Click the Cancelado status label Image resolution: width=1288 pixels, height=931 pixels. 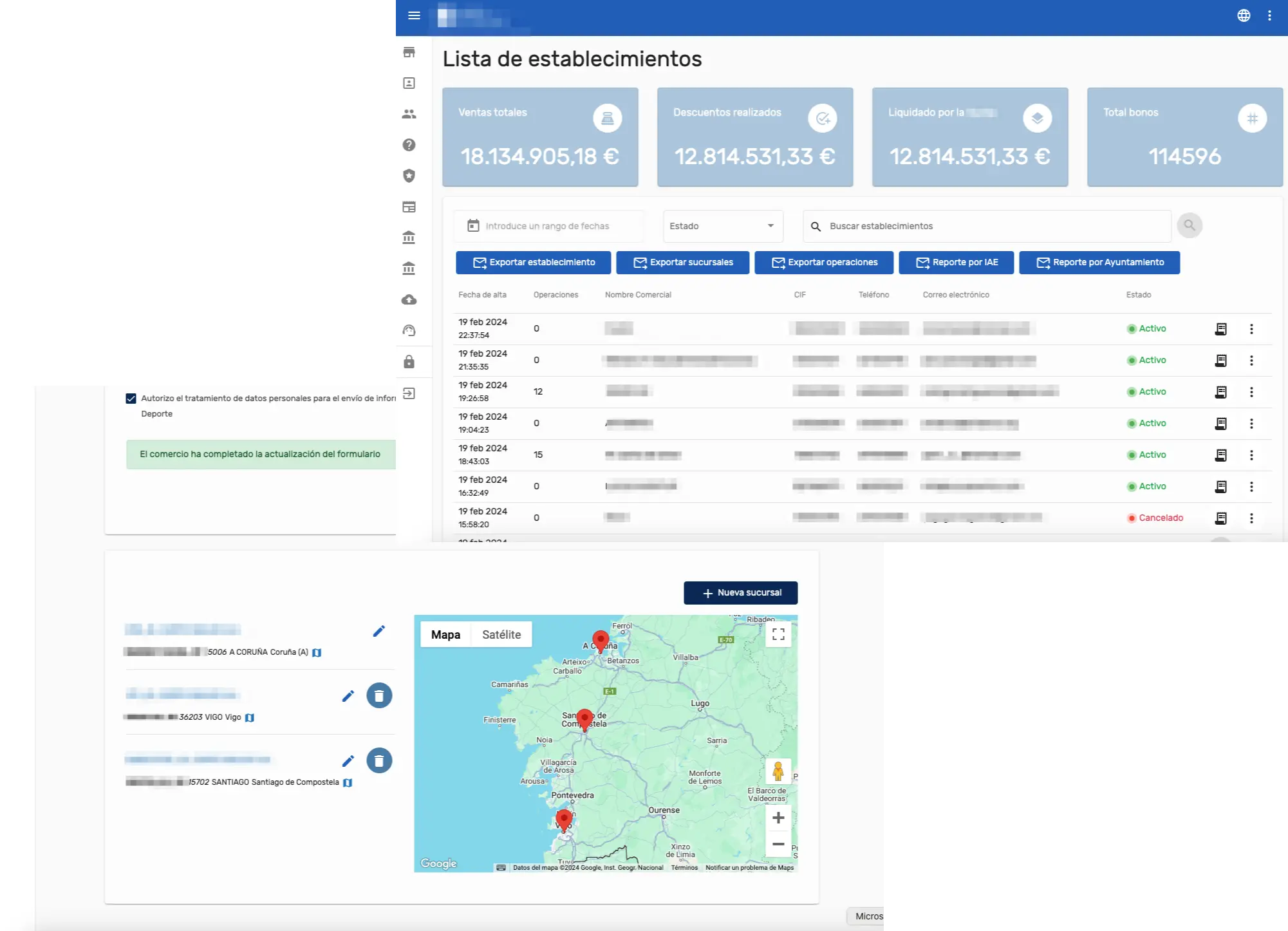pyautogui.click(x=1161, y=518)
